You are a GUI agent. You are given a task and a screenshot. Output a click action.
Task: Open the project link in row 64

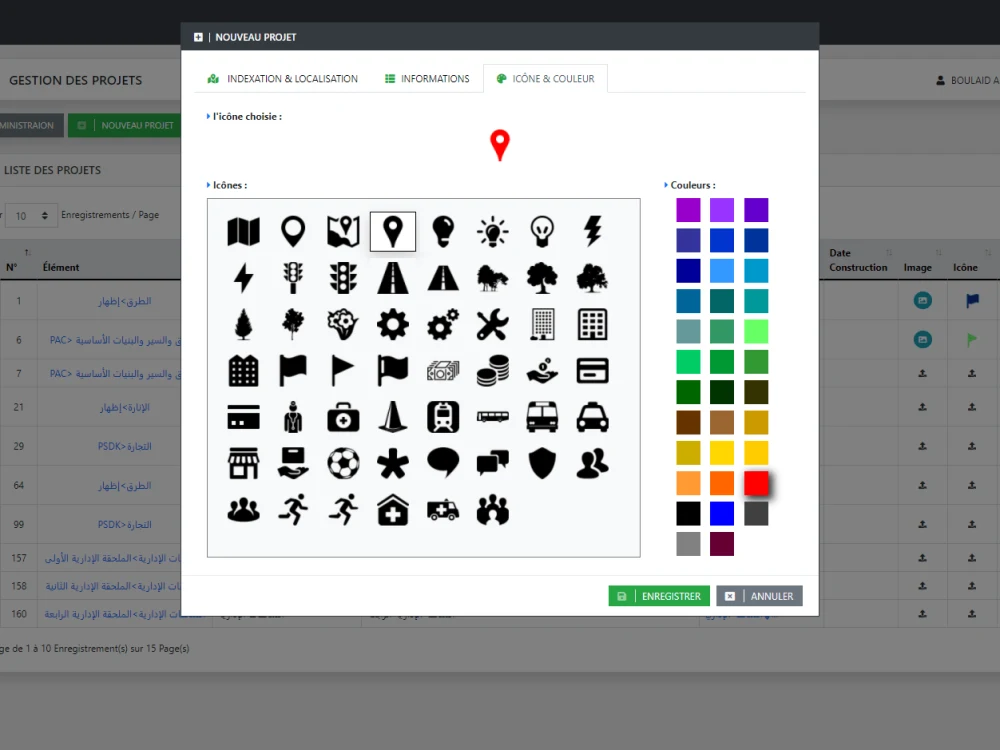(124, 485)
